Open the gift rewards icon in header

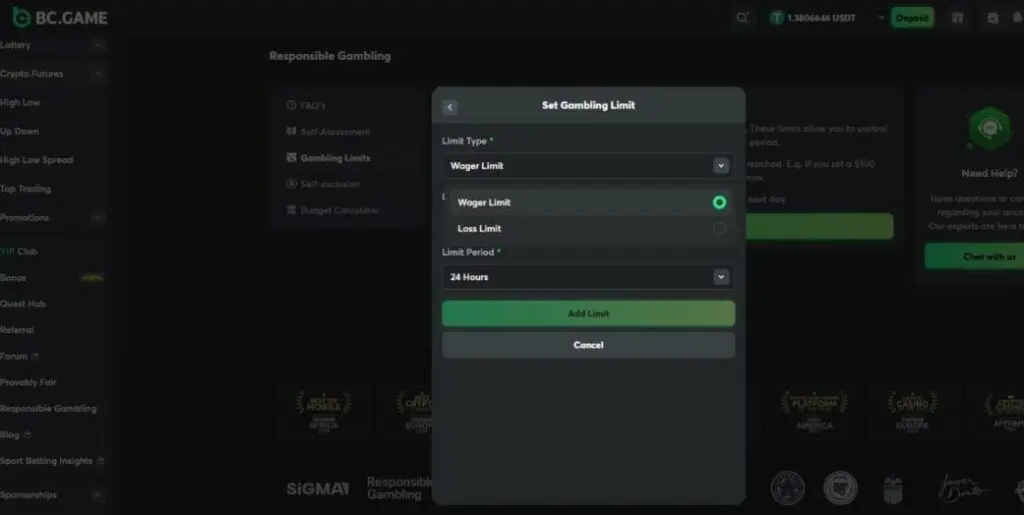pos(957,18)
